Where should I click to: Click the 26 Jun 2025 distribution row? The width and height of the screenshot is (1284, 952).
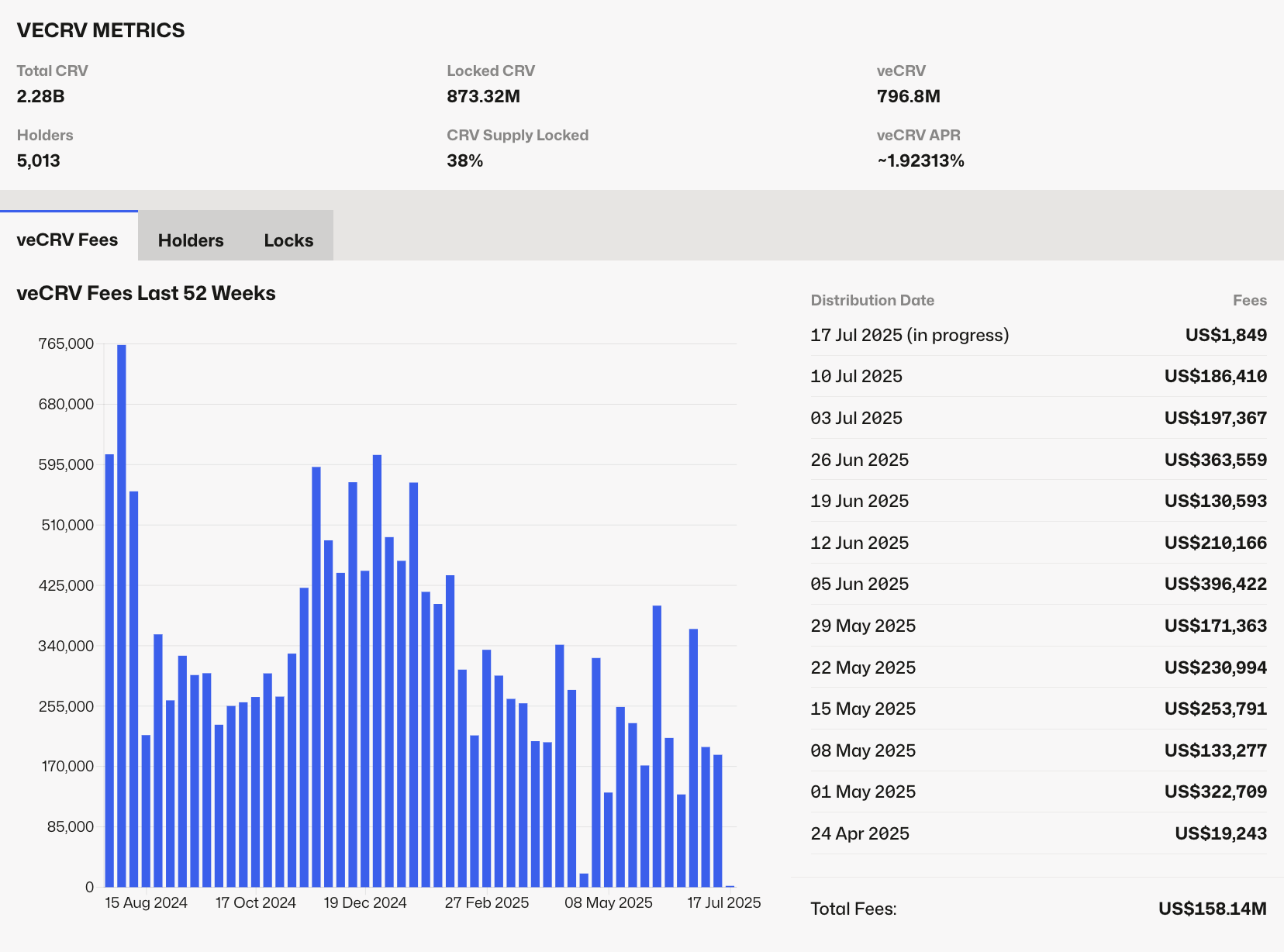click(859, 460)
